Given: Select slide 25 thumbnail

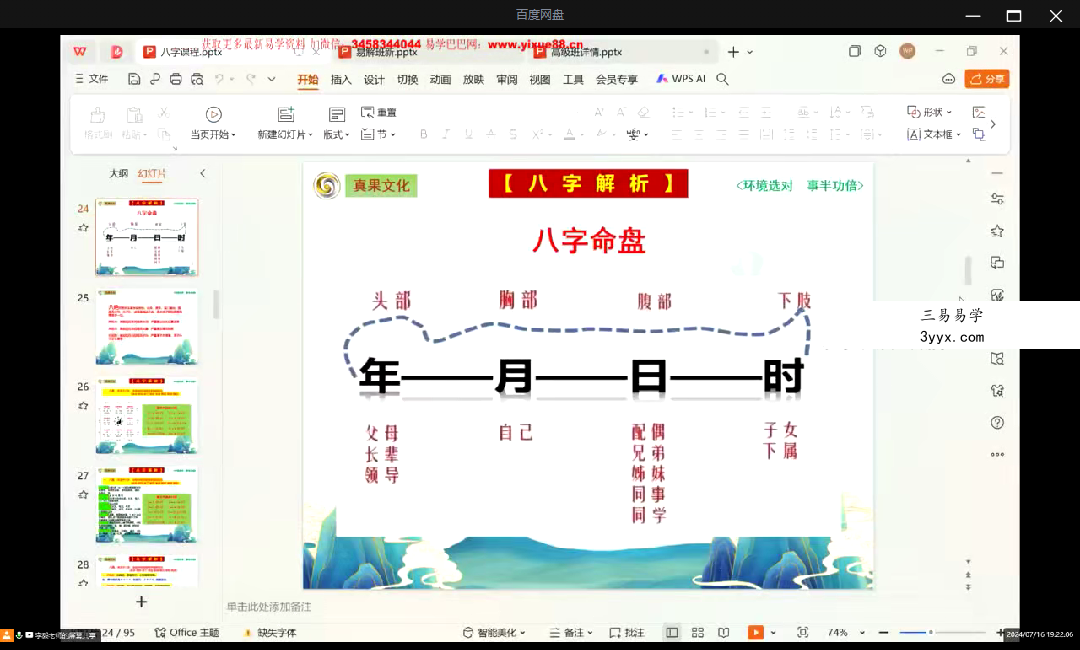Looking at the screenshot, I should click(x=147, y=326).
